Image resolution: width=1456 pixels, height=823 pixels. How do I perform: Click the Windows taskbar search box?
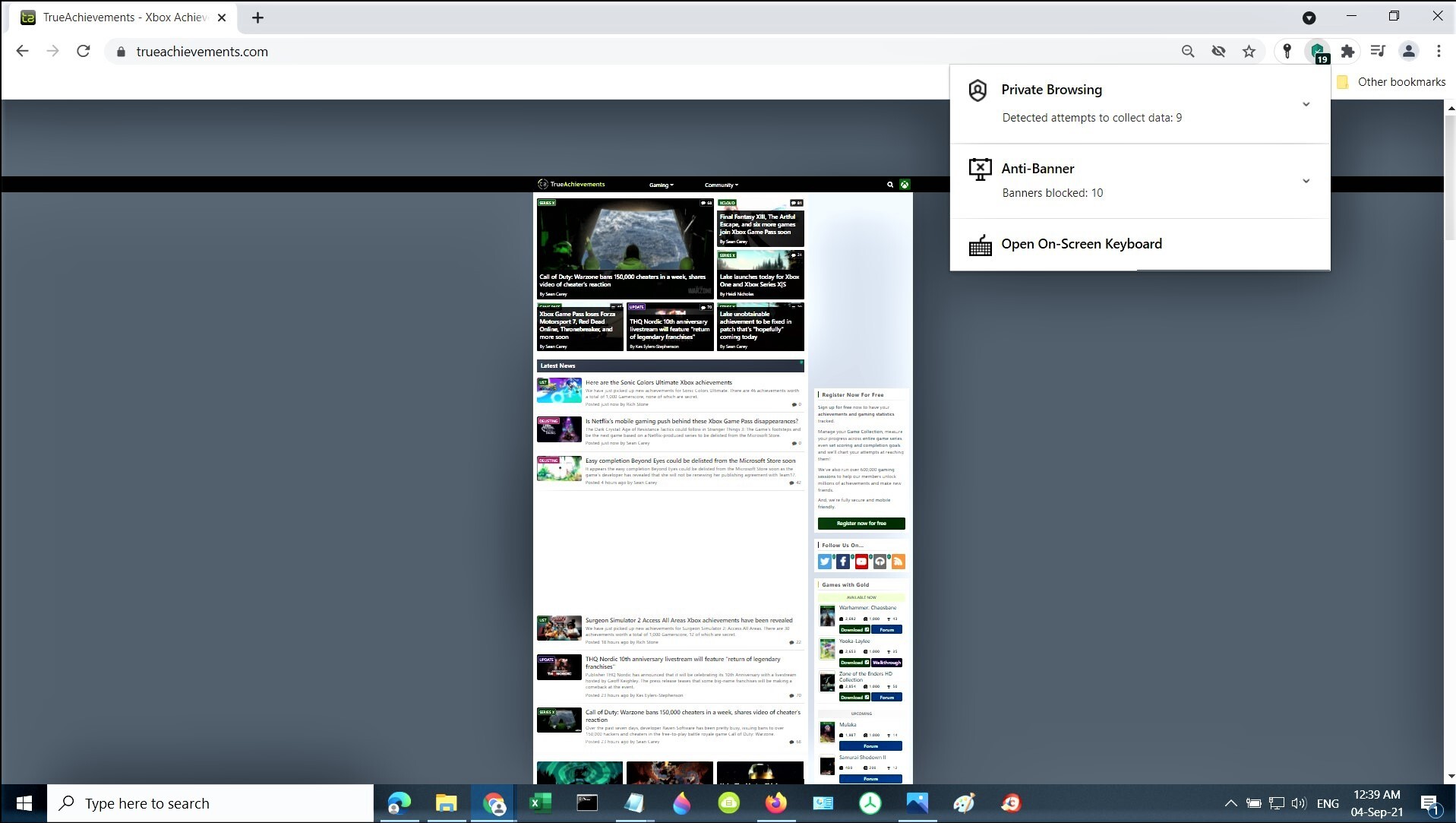pyautogui.click(x=210, y=803)
